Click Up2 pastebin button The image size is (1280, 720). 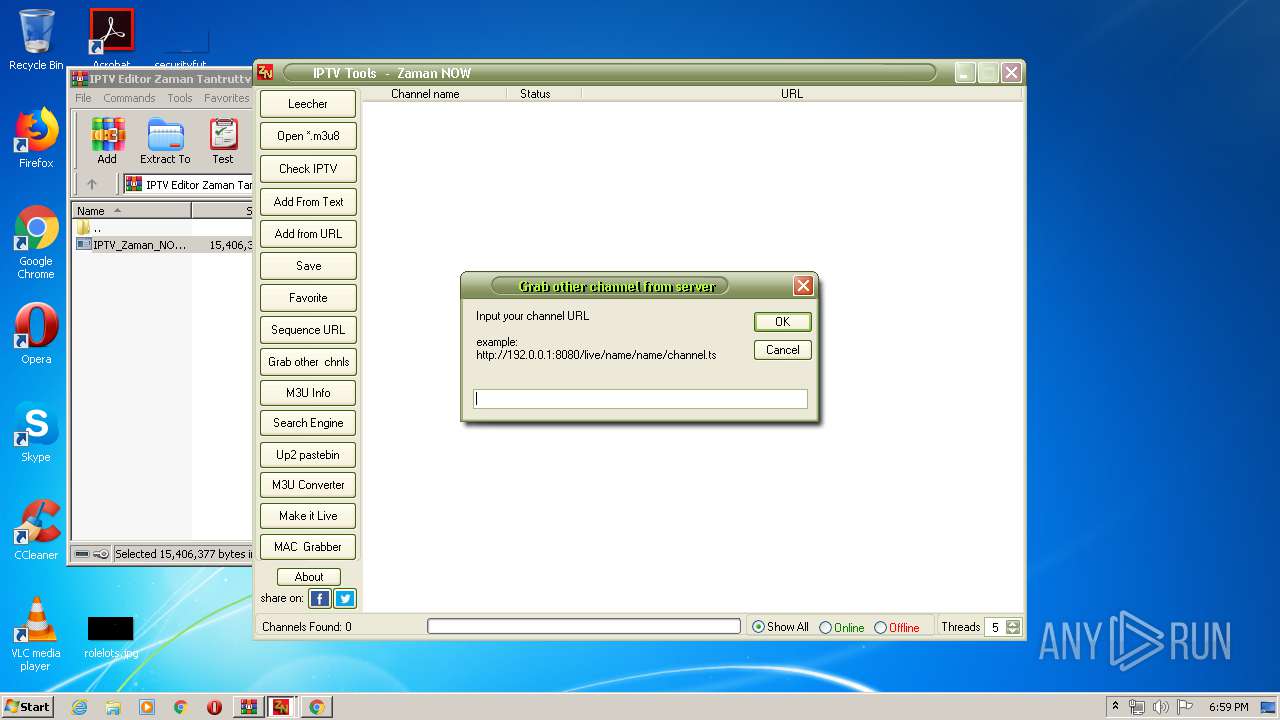[x=308, y=455]
